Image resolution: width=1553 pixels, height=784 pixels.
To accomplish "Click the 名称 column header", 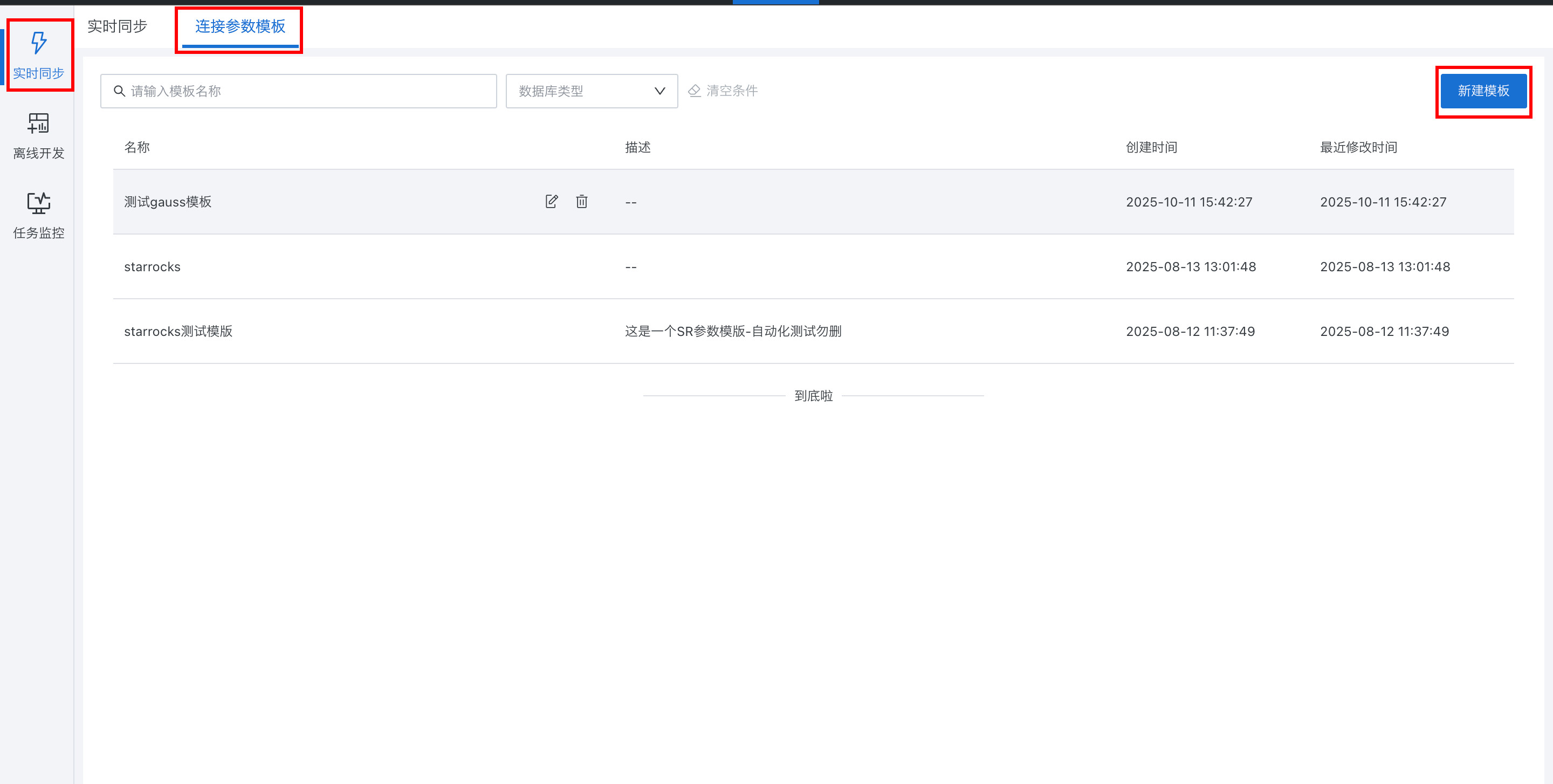I will click(137, 147).
